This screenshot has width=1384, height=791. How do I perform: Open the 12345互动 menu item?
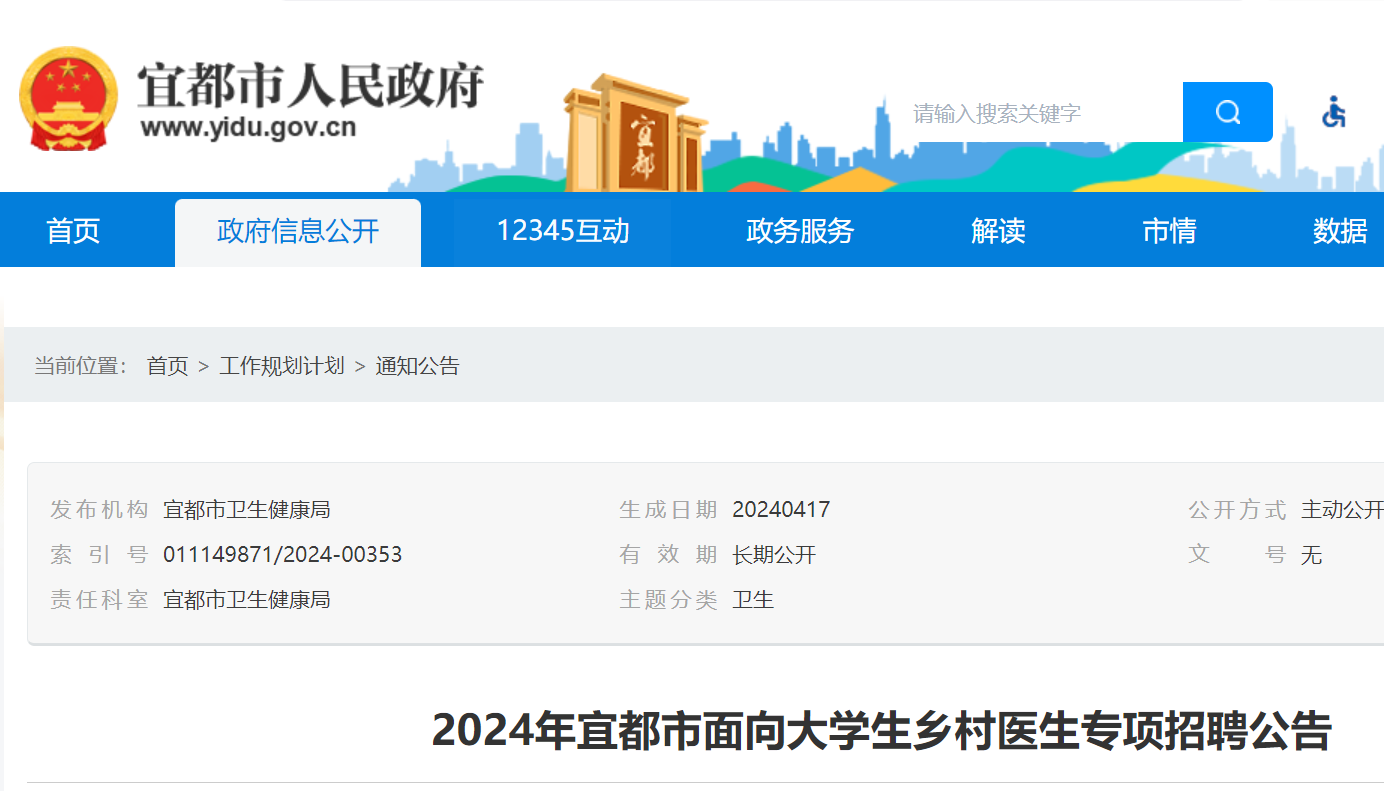(563, 231)
